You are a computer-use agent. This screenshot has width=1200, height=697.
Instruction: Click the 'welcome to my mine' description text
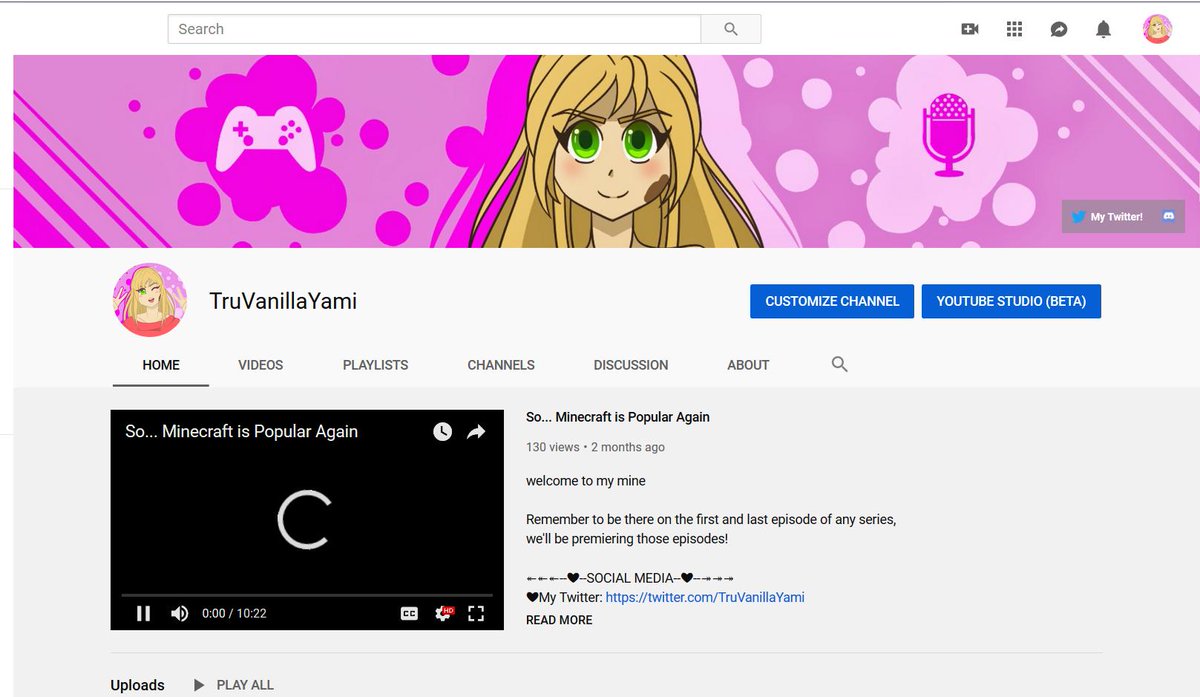point(586,481)
